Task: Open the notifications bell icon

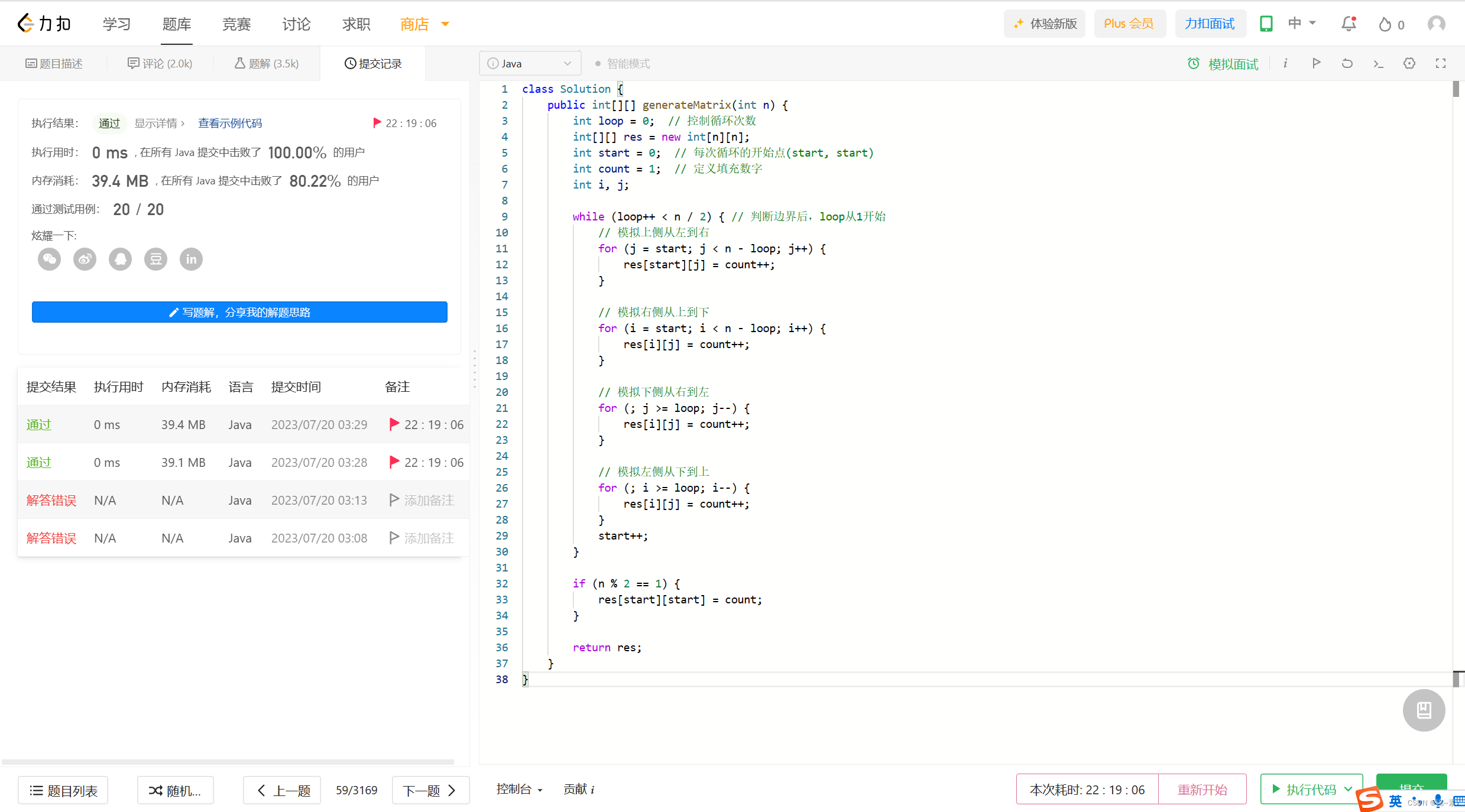Action: click(1349, 24)
